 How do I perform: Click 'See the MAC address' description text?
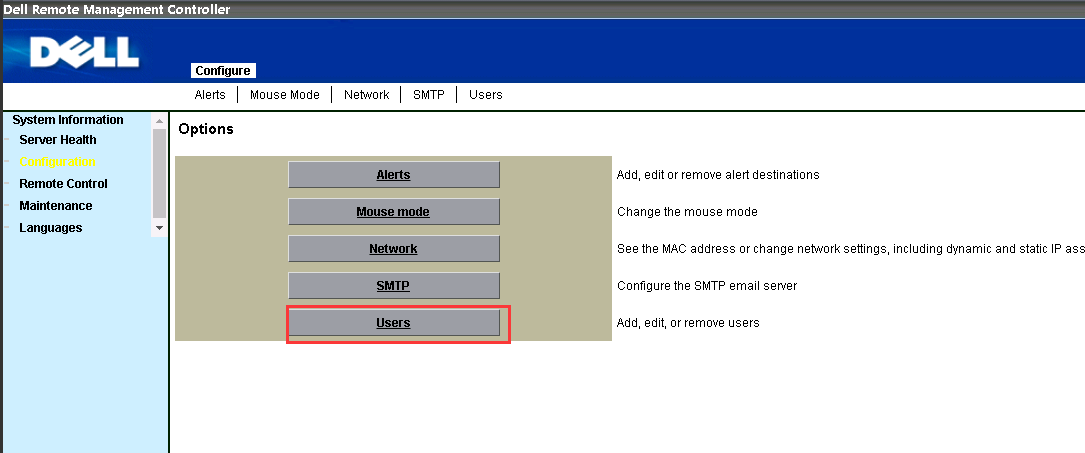[850, 249]
